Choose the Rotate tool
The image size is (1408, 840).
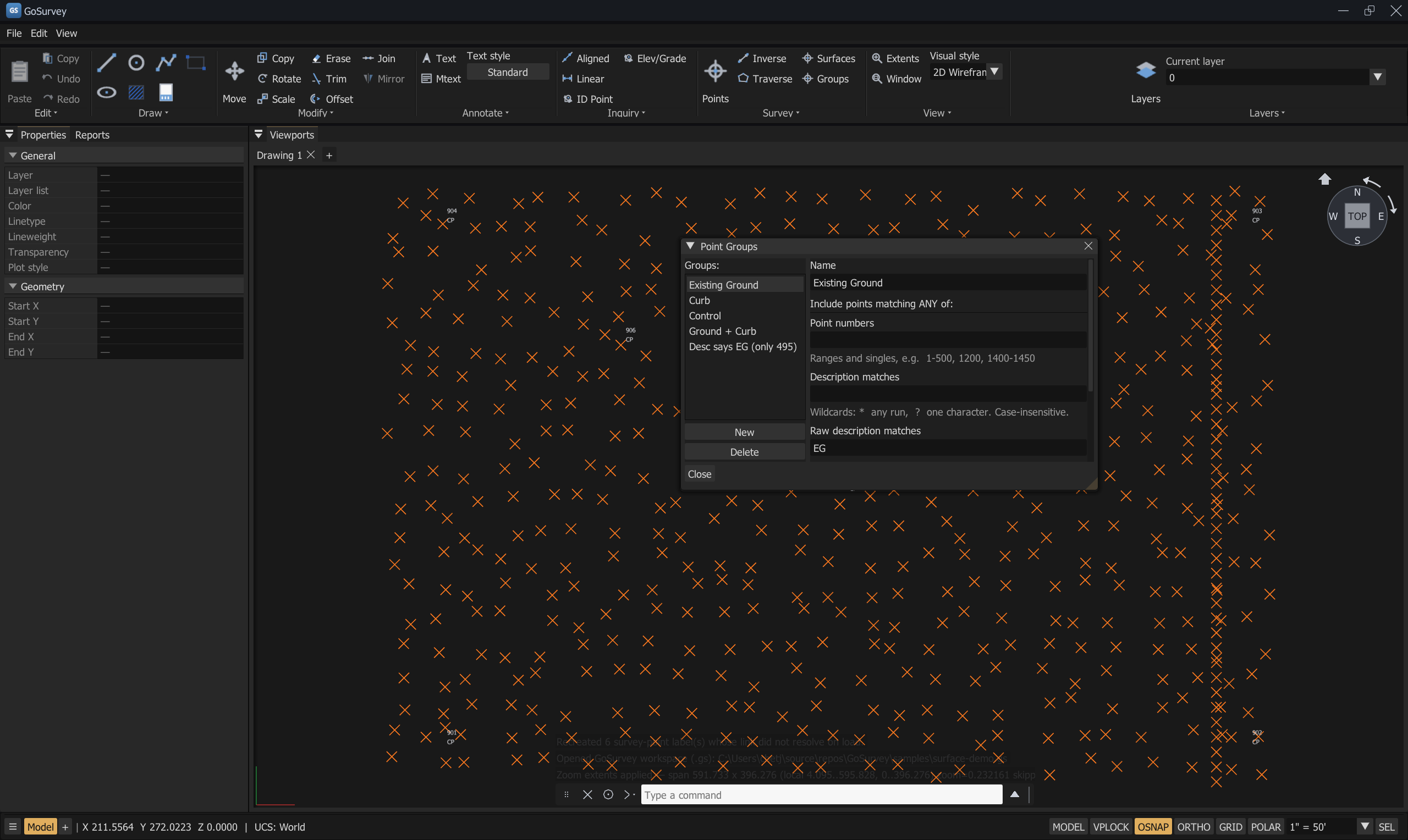(x=280, y=79)
